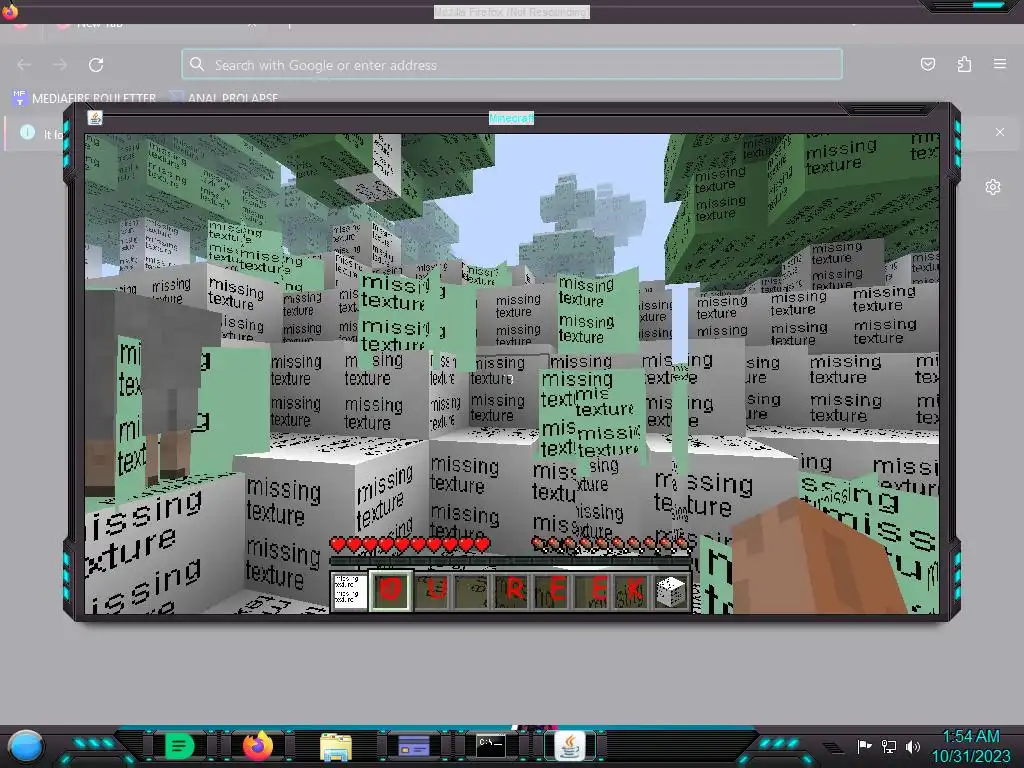This screenshot has width=1024, height=768.
Task: Open the purple card app on taskbar
Action: [414, 746]
